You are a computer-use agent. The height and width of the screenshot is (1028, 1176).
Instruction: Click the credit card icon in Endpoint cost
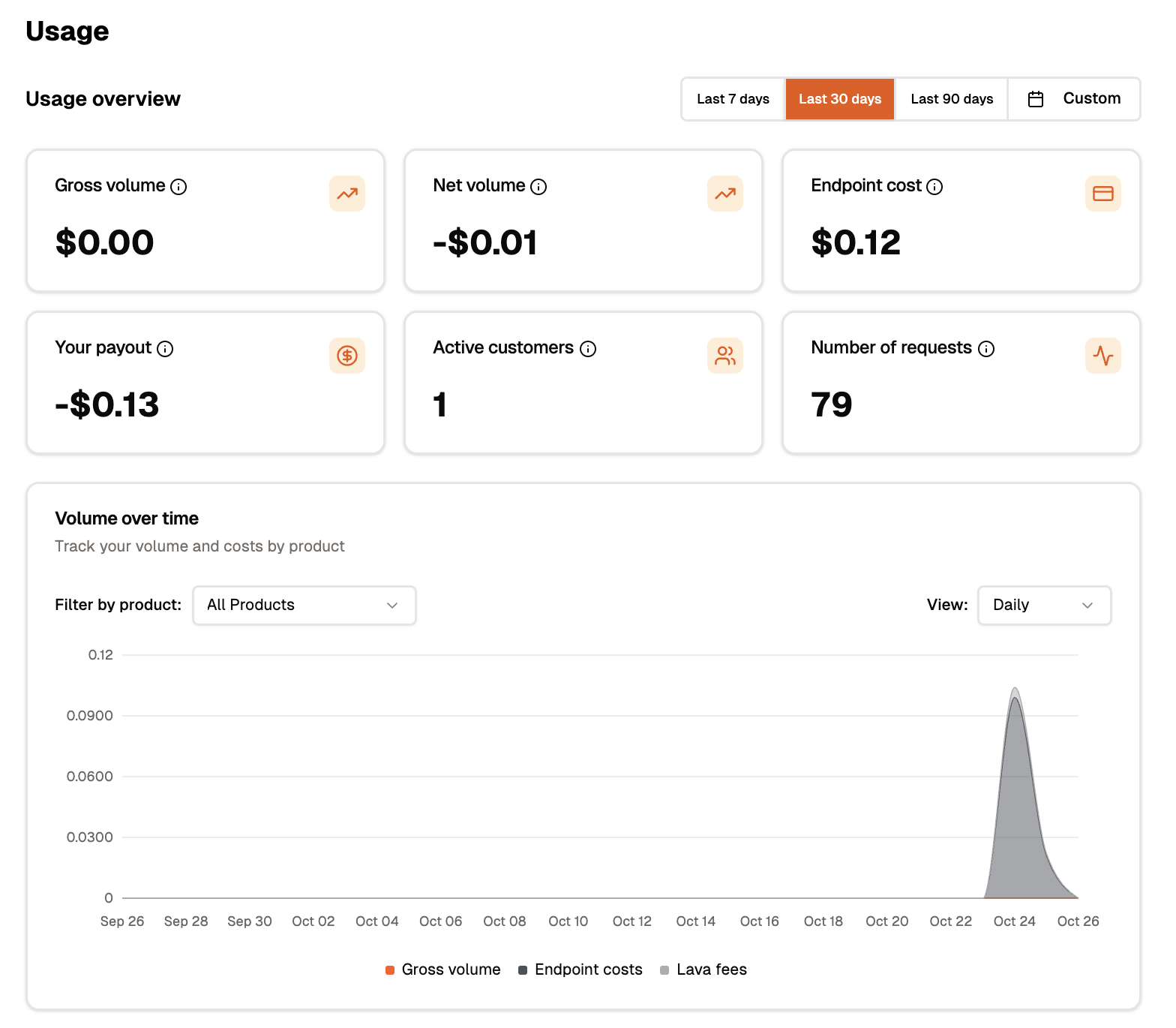click(1102, 194)
